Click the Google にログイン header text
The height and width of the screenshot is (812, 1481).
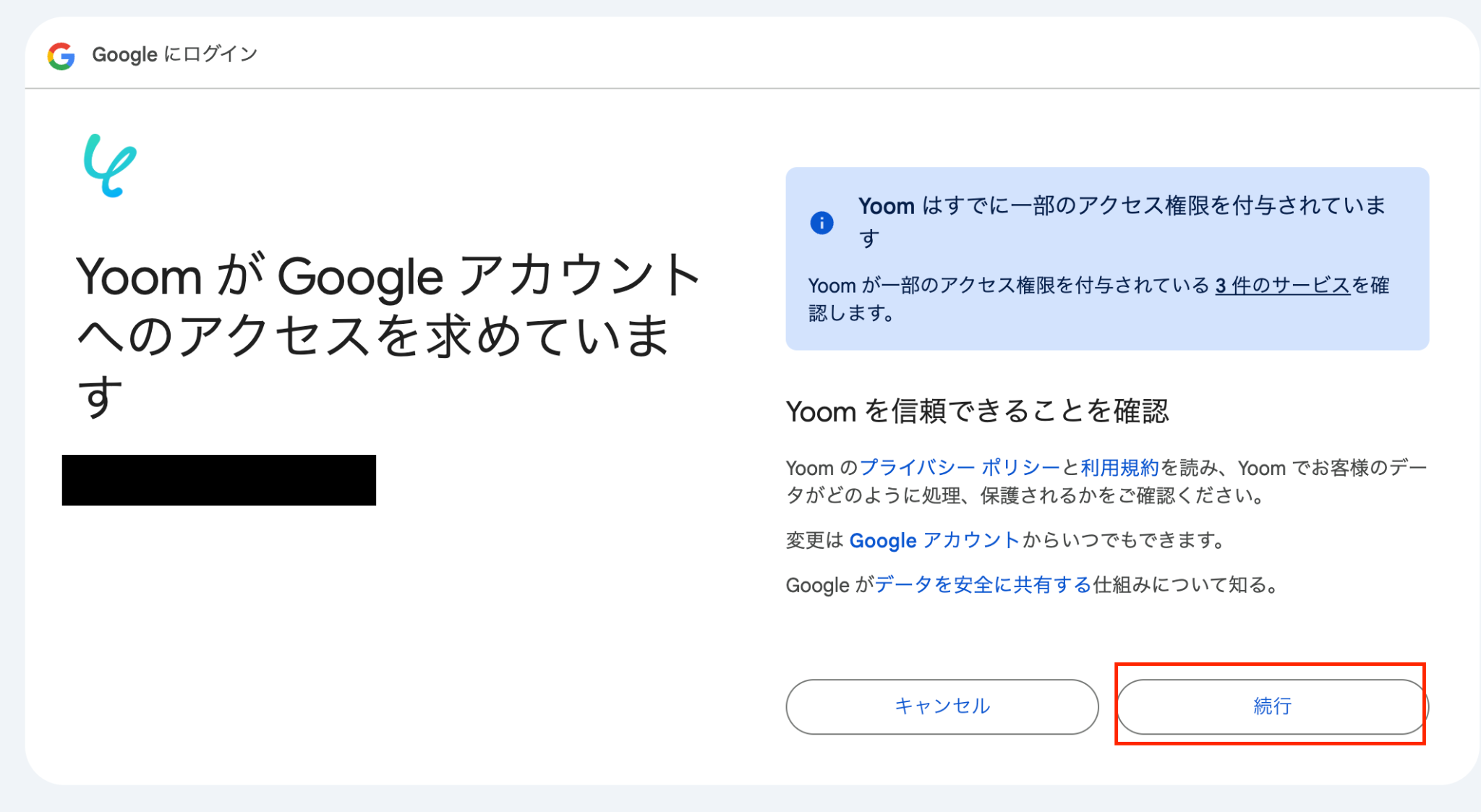(175, 54)
